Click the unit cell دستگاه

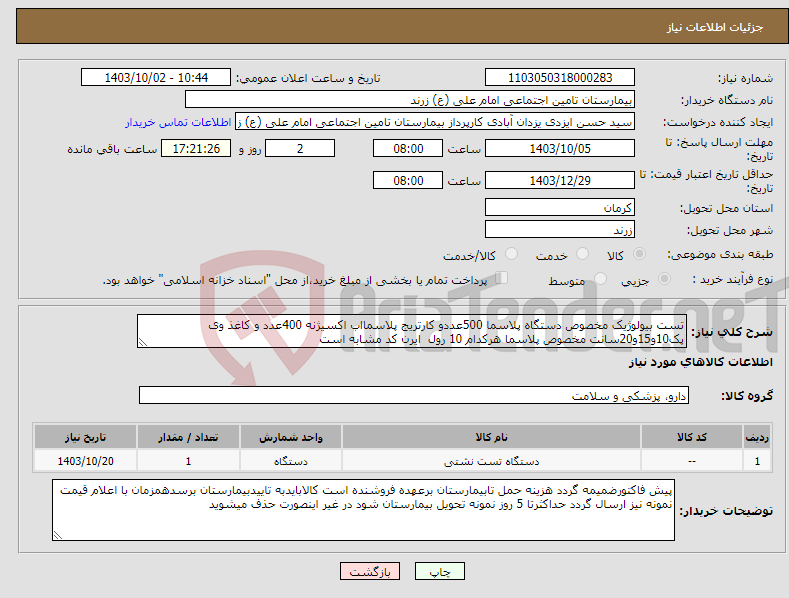pyautogui.click(x=291, y=461)
